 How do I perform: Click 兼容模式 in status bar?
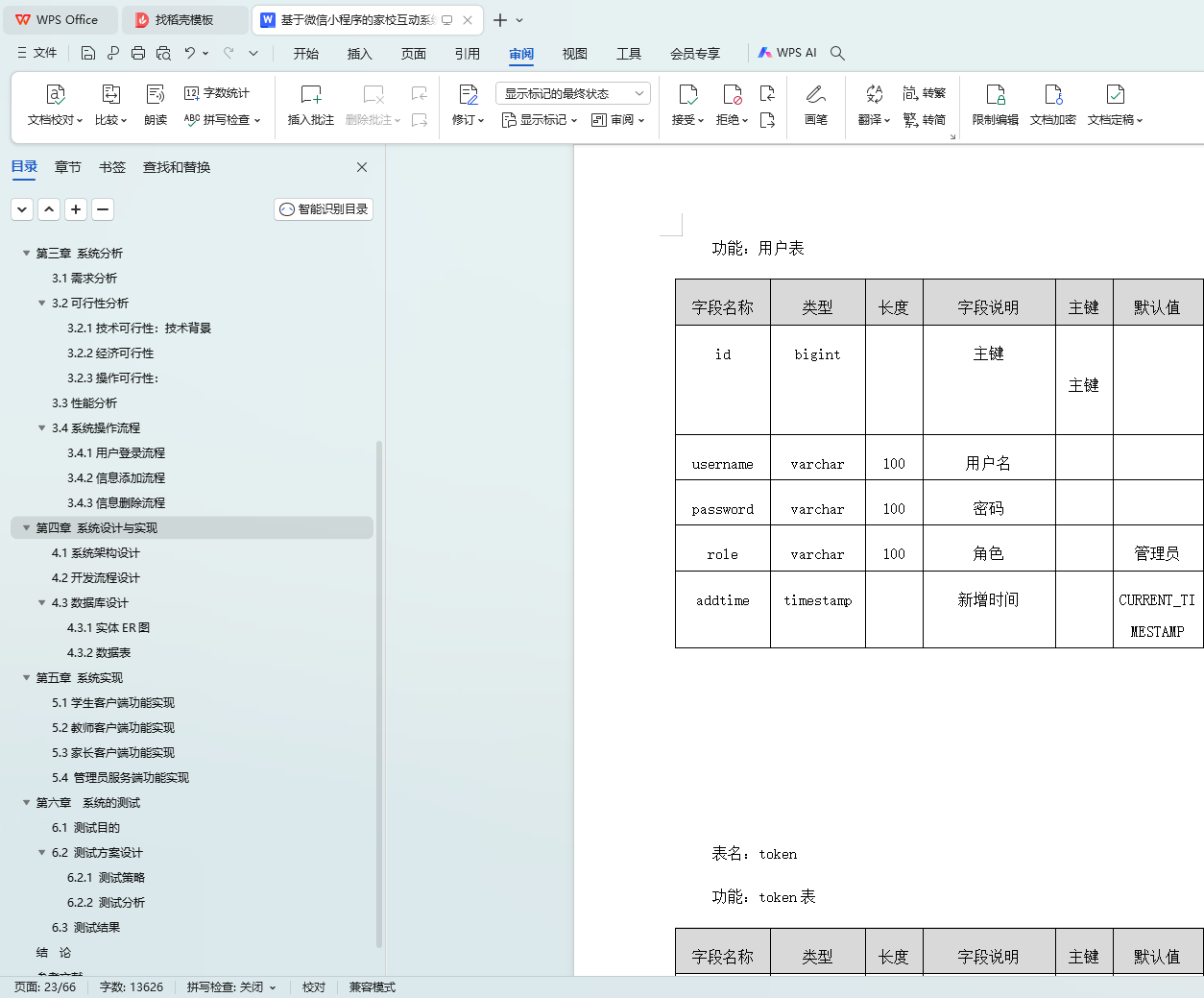pyautogui.click(x=372, y=987)
